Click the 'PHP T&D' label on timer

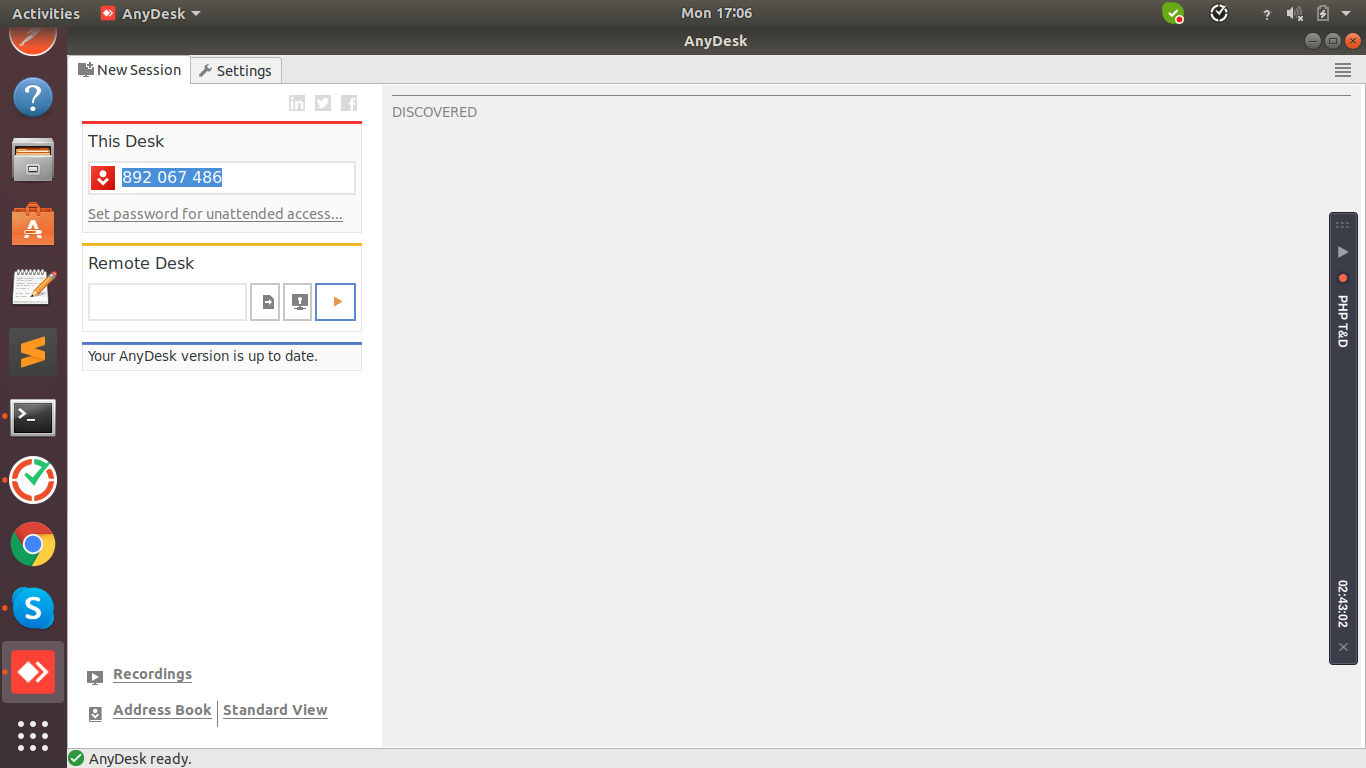[x=1343, y=321]
